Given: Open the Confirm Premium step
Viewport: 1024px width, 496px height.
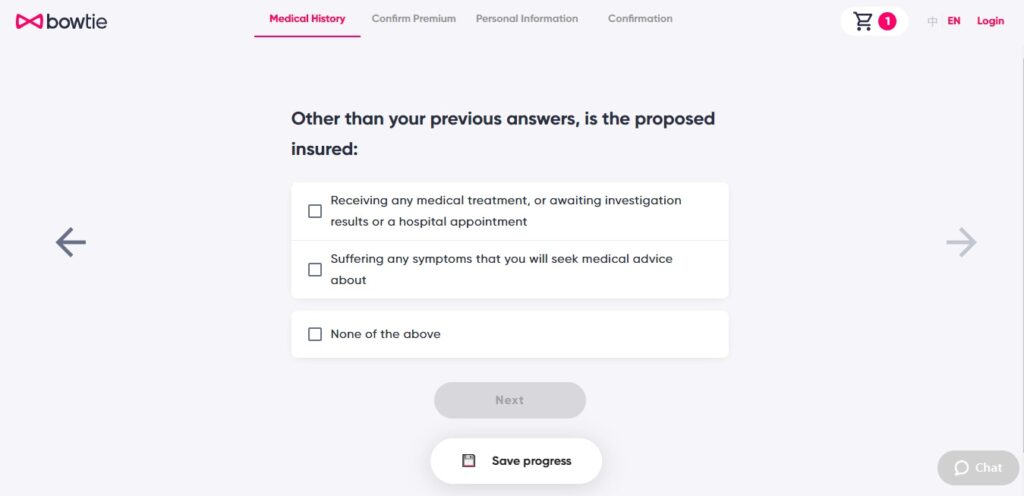Looking at the screenshot, I should 413,19.
